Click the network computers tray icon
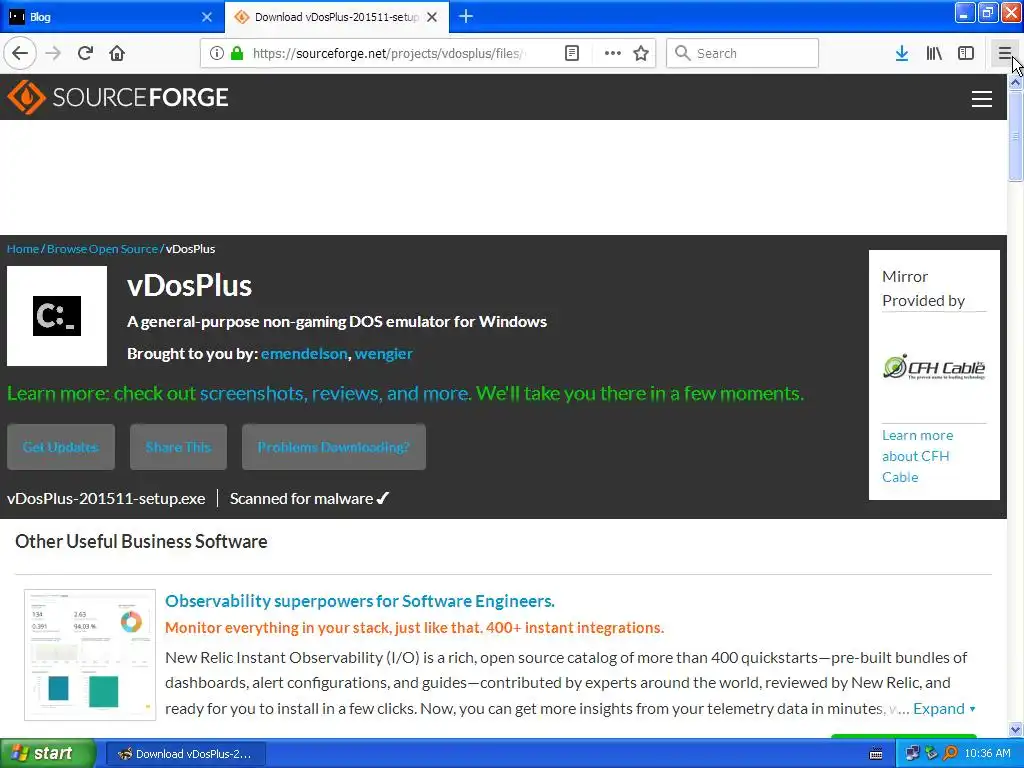The height and width of the screenshot is (768, 1024). tap(912, 753)
